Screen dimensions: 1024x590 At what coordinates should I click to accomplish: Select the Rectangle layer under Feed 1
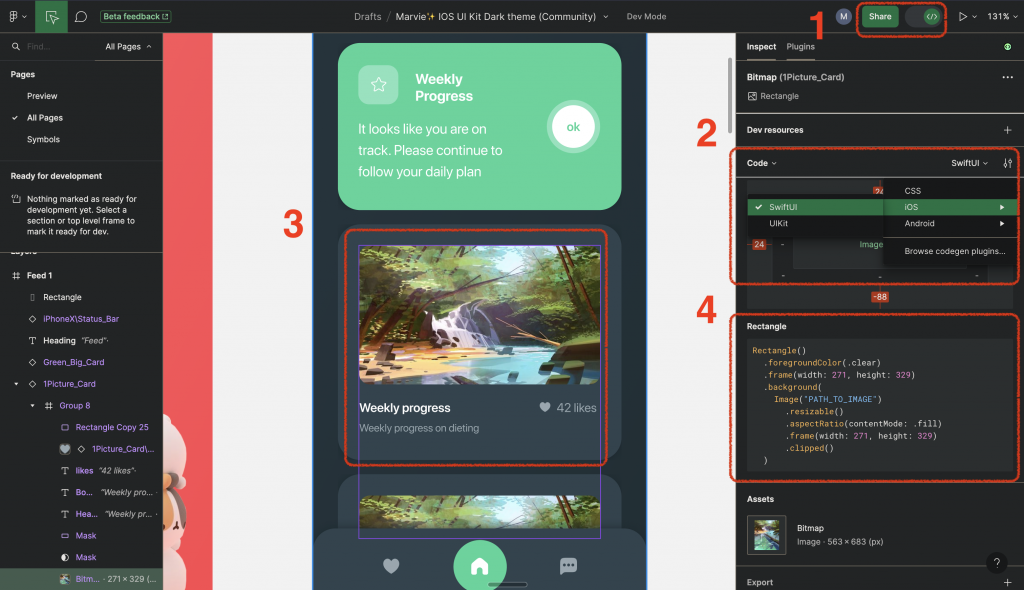click(62, 297)
